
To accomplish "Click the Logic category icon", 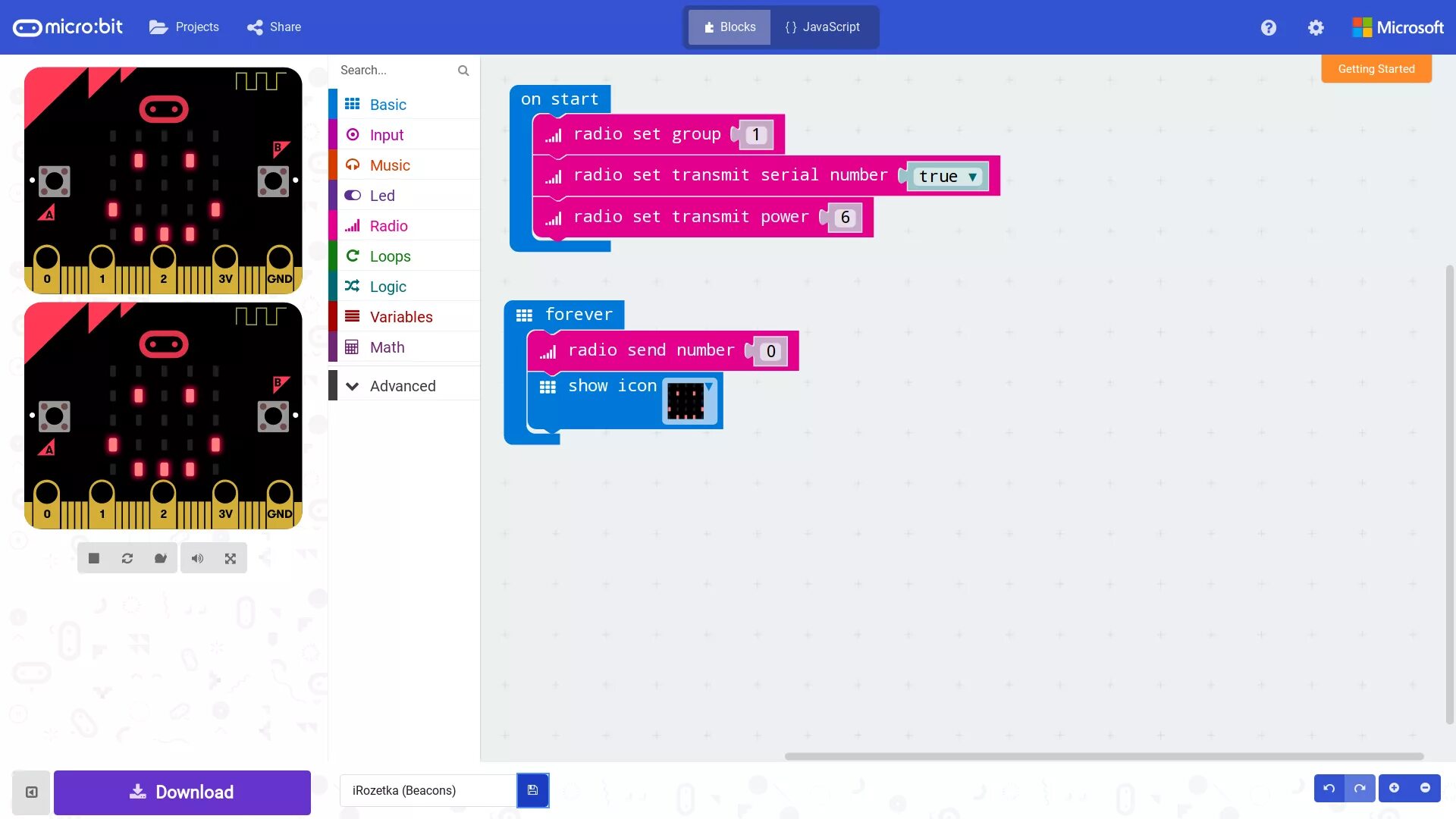I will click(x=351, y=286).
